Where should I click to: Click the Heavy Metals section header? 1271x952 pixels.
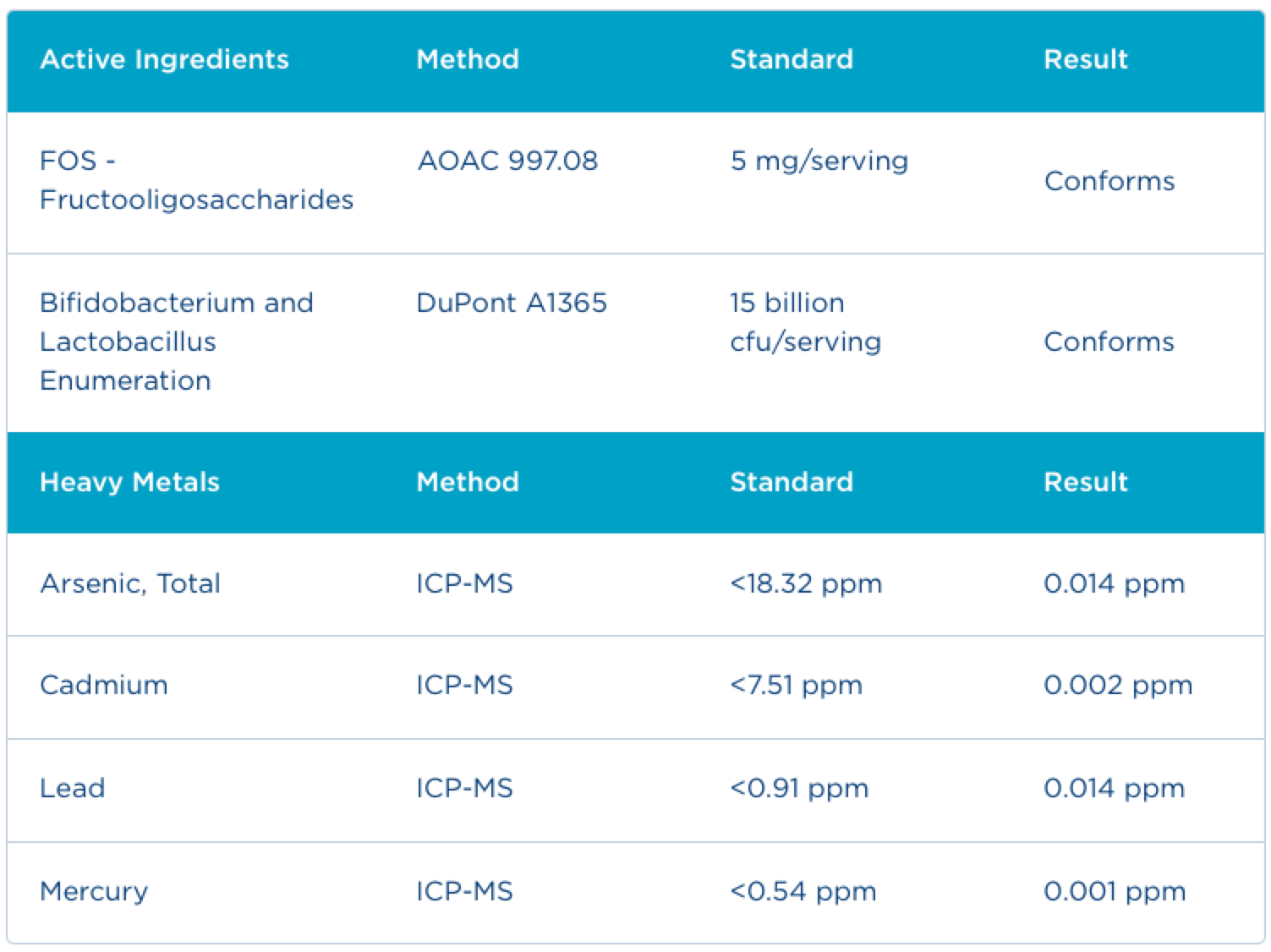(129, 482)
